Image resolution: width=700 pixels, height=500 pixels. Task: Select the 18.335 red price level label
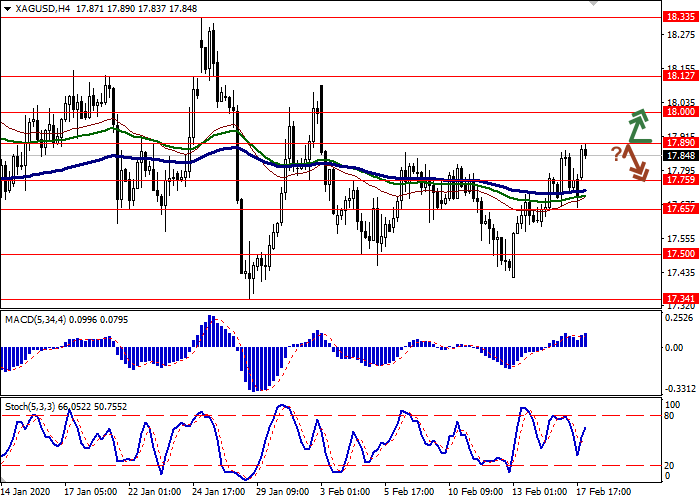coord(679,18)
